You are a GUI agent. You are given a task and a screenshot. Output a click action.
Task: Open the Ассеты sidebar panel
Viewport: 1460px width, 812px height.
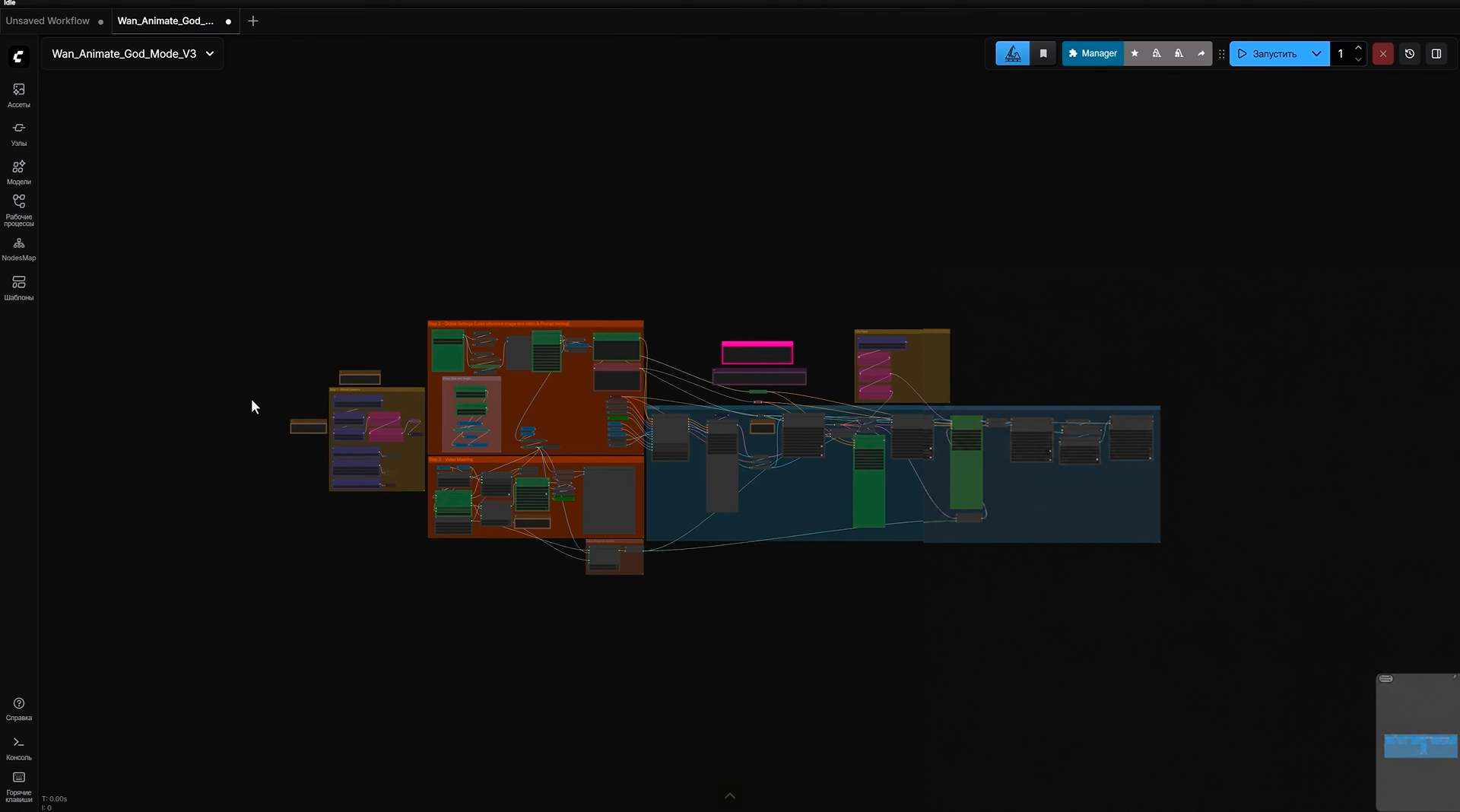pos(19,95)
